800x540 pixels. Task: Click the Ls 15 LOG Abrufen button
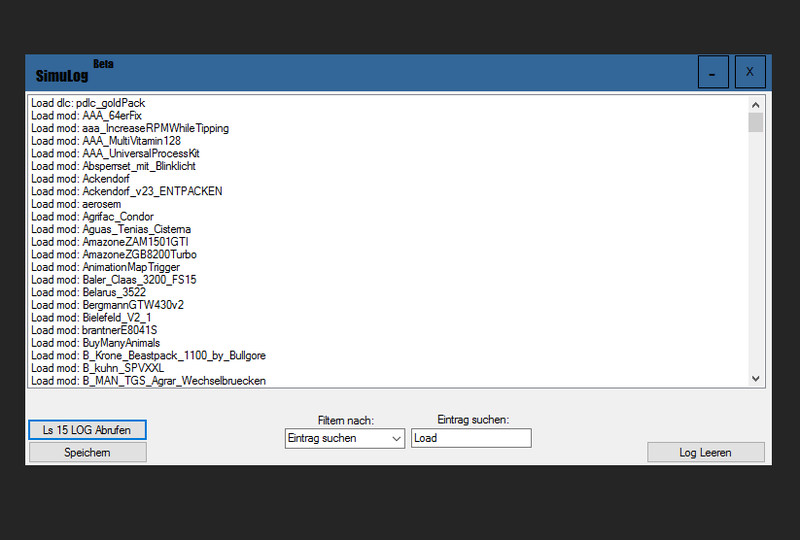pos(87,430)
